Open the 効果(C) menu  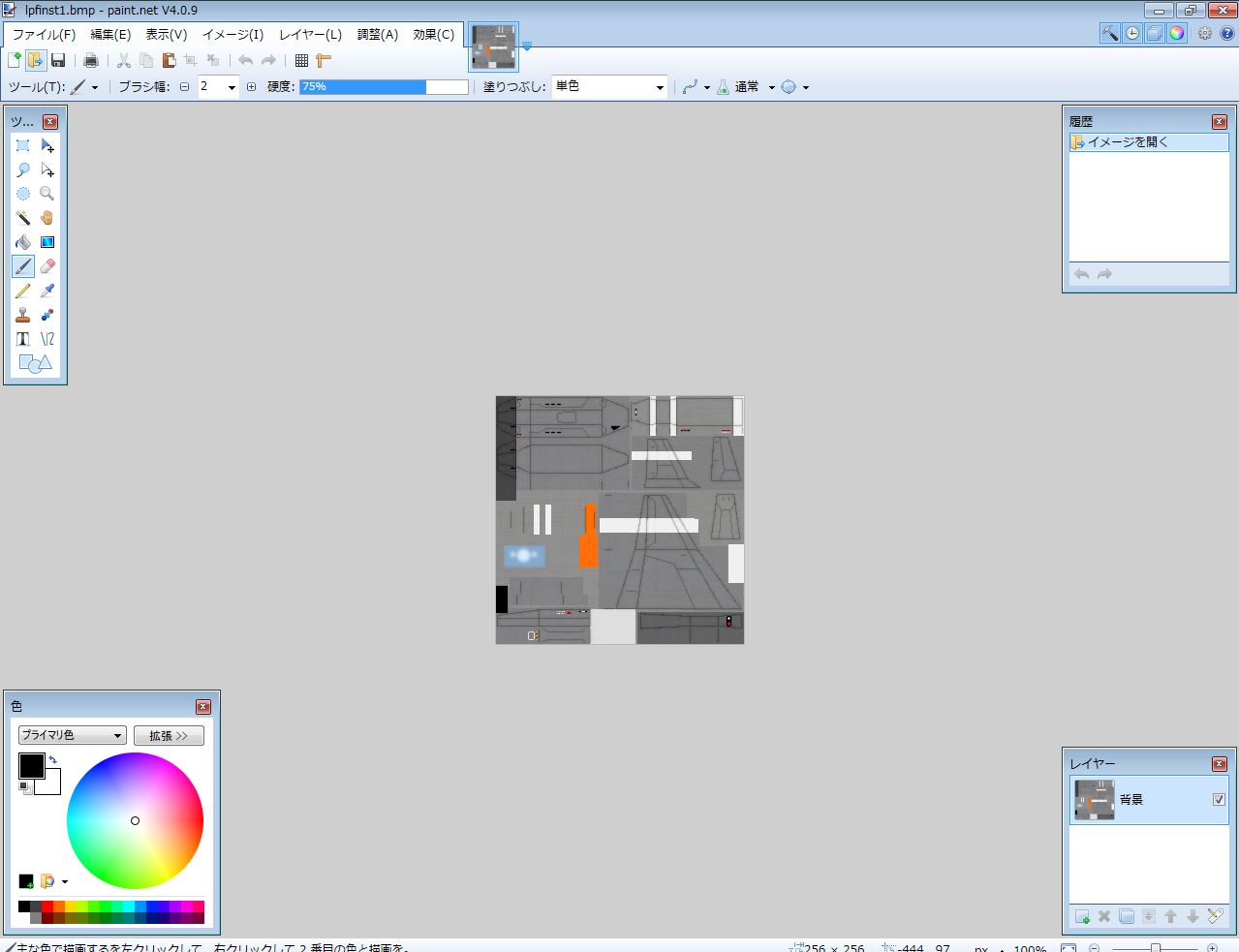point(433,34)
